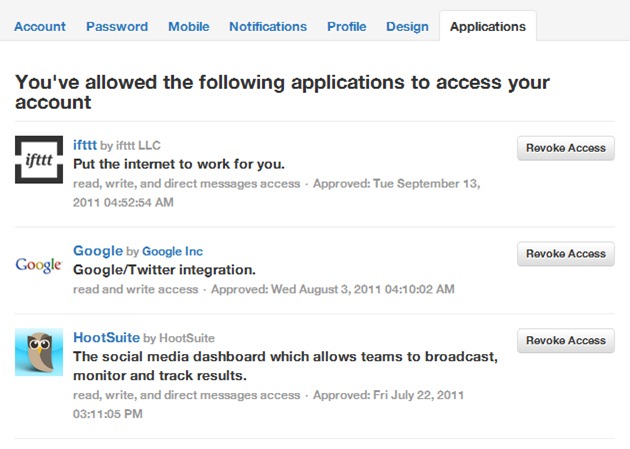
Task: Open the HootSuite application name link
Action: pyautogui.click(x=107, y=338)
